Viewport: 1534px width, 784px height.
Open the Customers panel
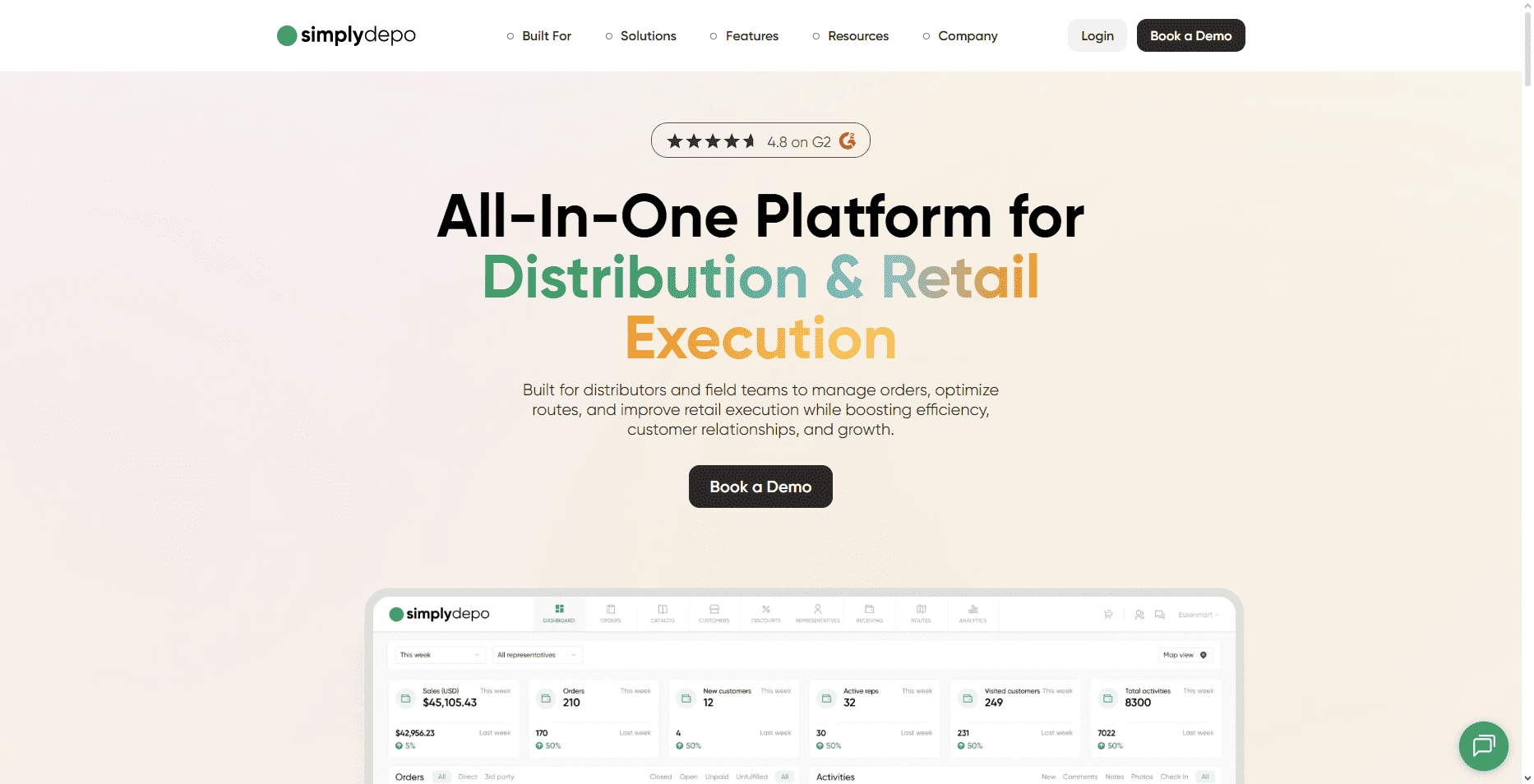(714, 614)
